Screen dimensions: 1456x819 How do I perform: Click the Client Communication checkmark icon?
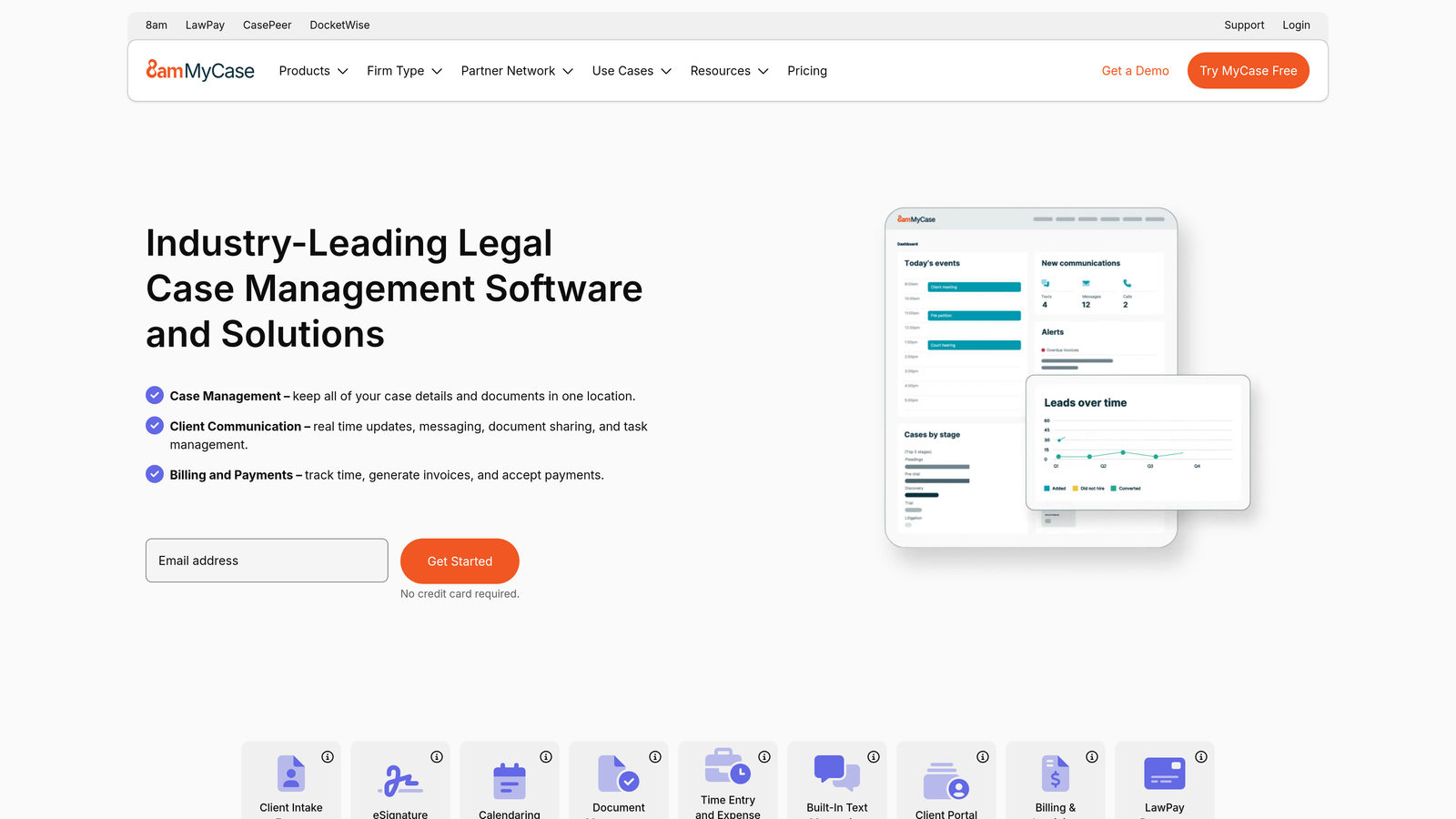[x=155, y=425]
